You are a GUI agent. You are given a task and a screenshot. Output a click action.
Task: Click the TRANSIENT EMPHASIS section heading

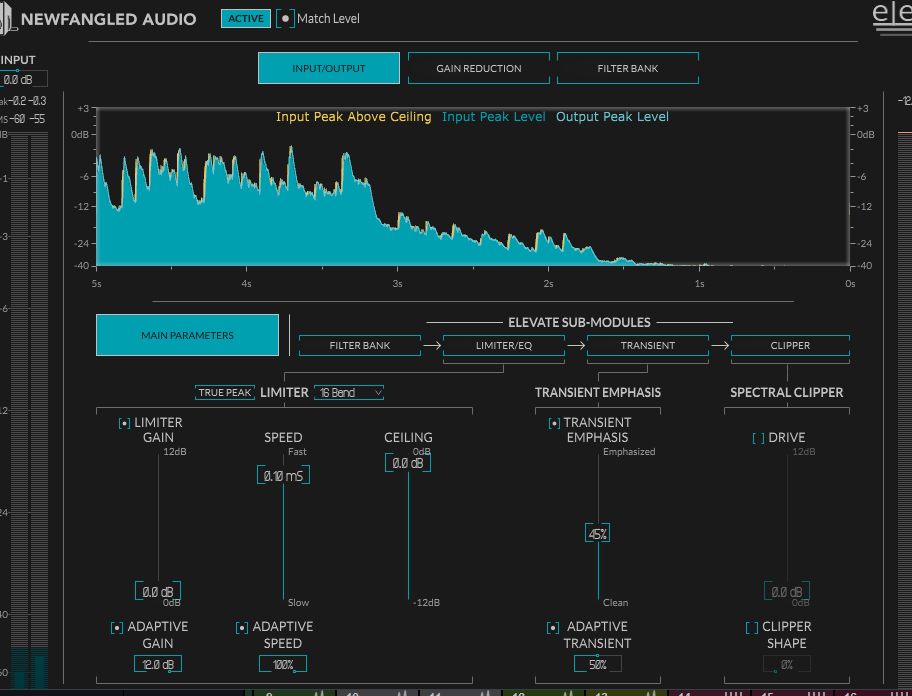(x=597, y=392)
